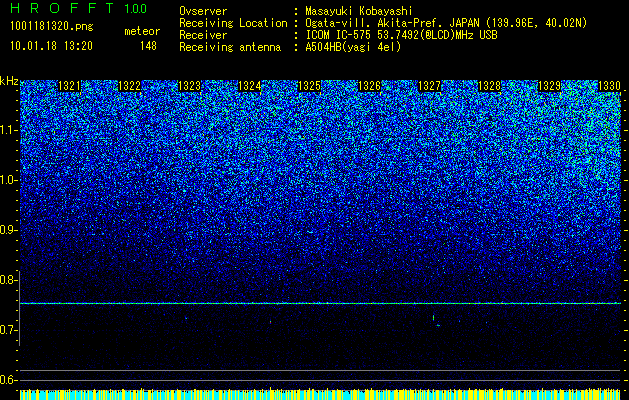The image size is (629, 400).
Task: Click the 1330 time marker
Action: click(609, 86)
